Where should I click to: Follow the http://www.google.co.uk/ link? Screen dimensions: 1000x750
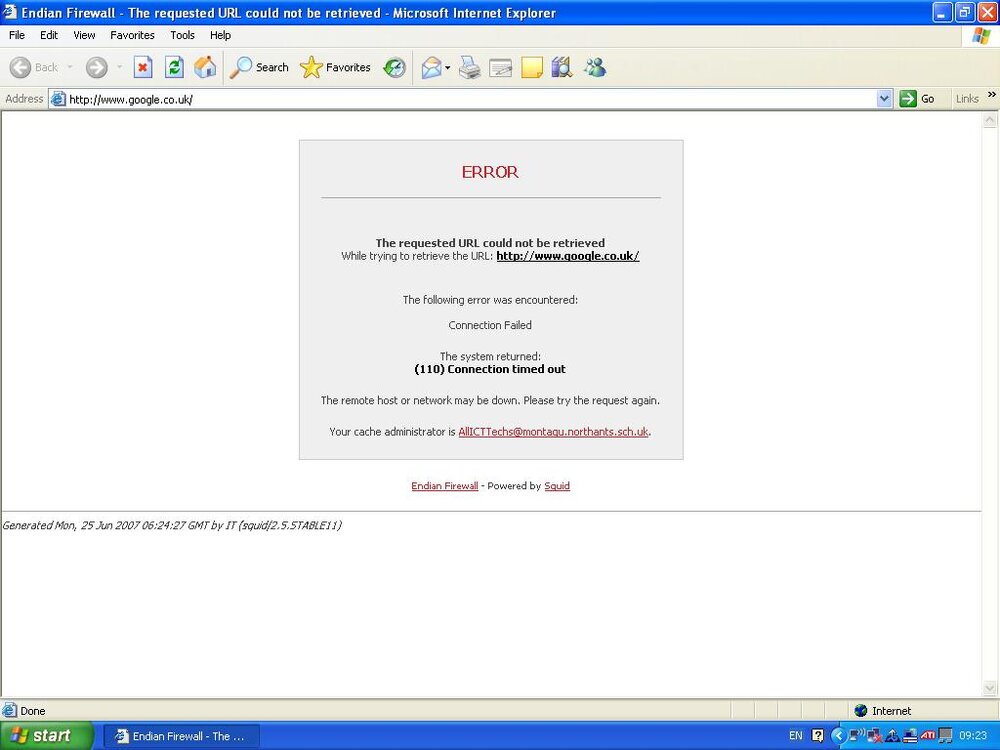click(568, 256)
